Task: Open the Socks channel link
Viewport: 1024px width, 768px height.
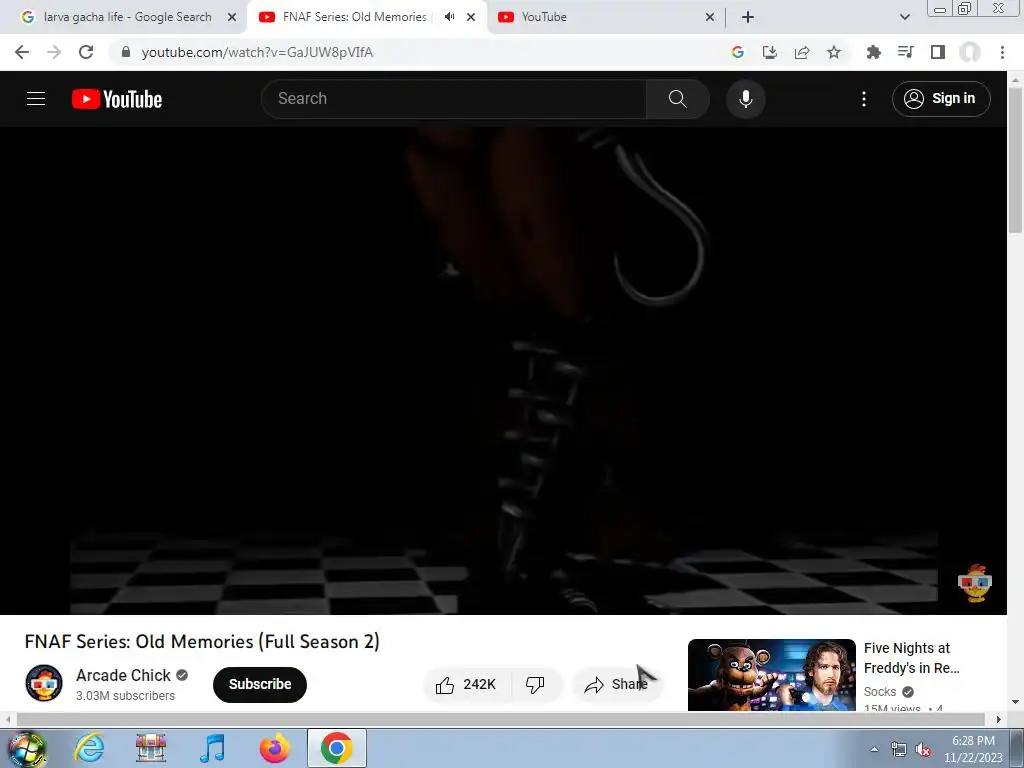Action: point(880,692)
